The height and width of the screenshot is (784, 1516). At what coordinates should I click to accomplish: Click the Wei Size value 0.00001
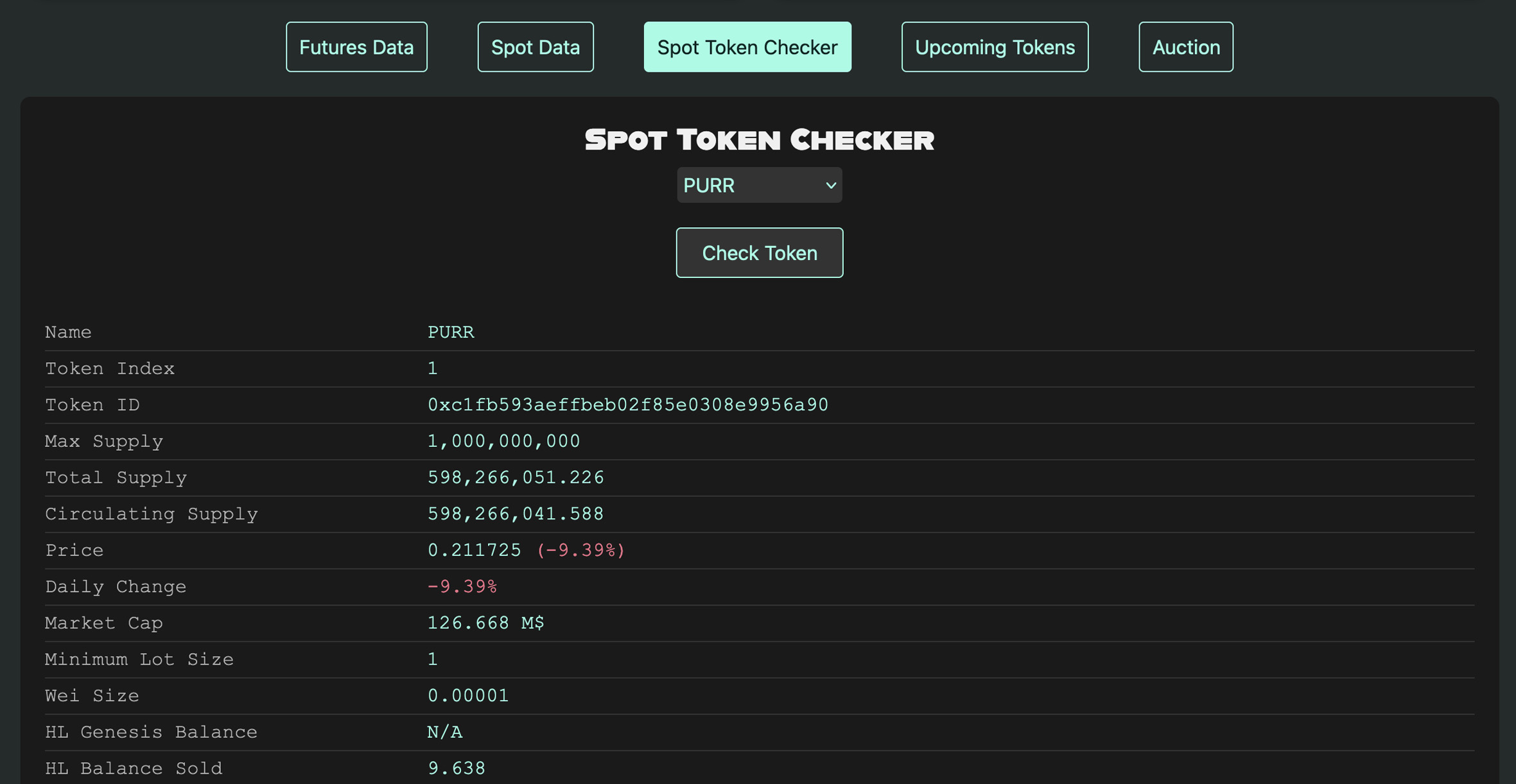click(468, 696)
